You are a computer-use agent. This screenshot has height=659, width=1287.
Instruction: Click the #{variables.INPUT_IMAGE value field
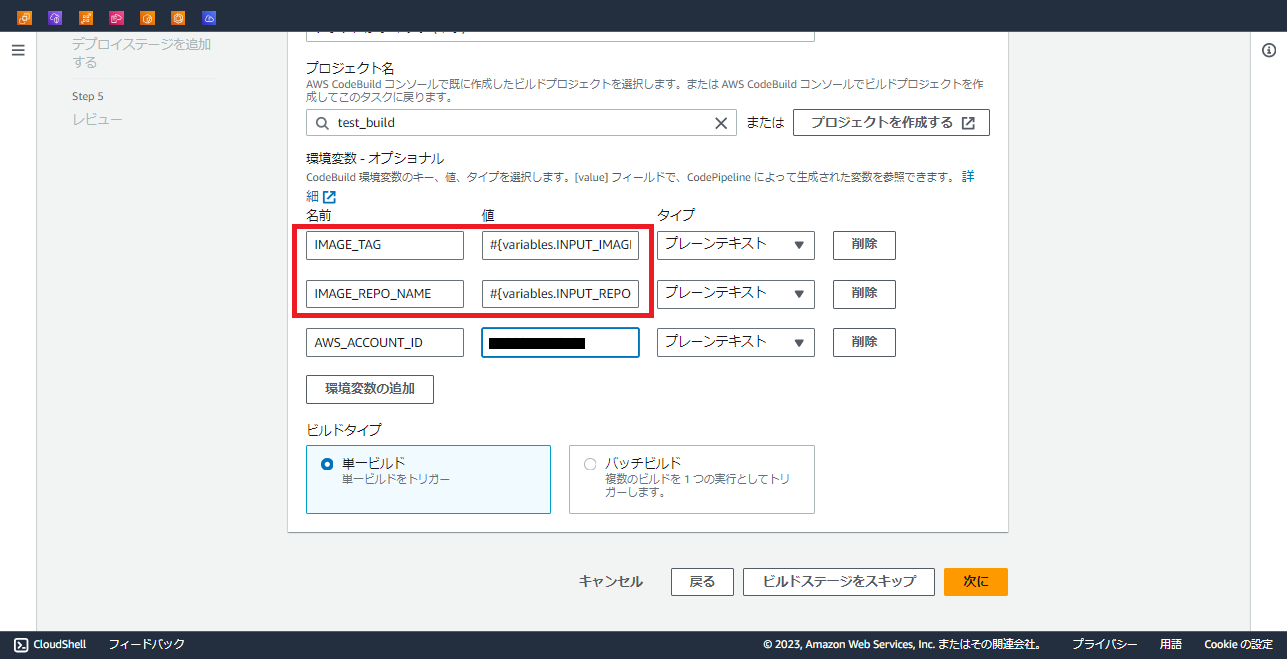coord(560,245)
